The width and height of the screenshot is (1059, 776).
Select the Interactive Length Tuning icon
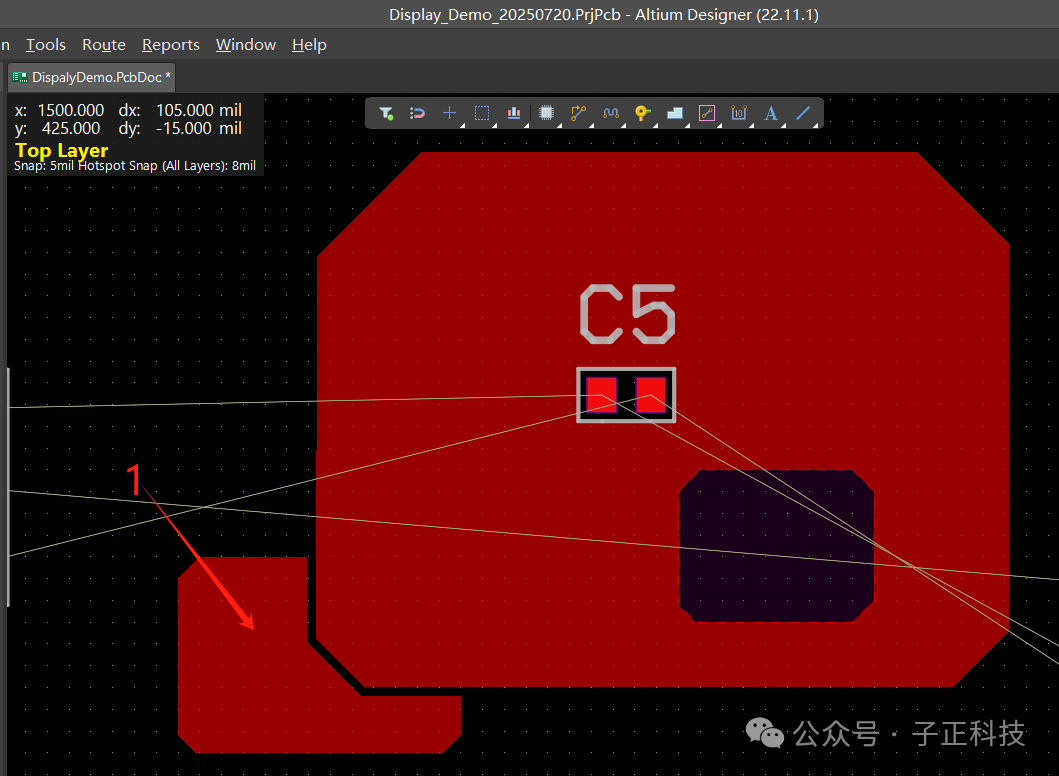tap(611, 113)
